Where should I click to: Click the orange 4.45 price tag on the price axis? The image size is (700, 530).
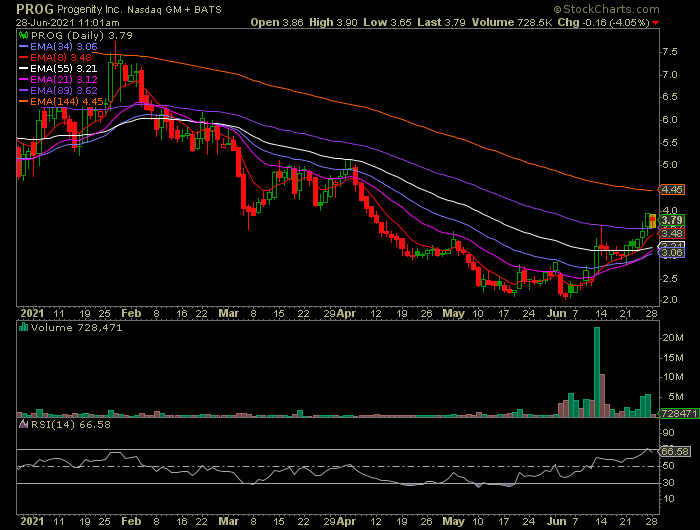(672, 189)
